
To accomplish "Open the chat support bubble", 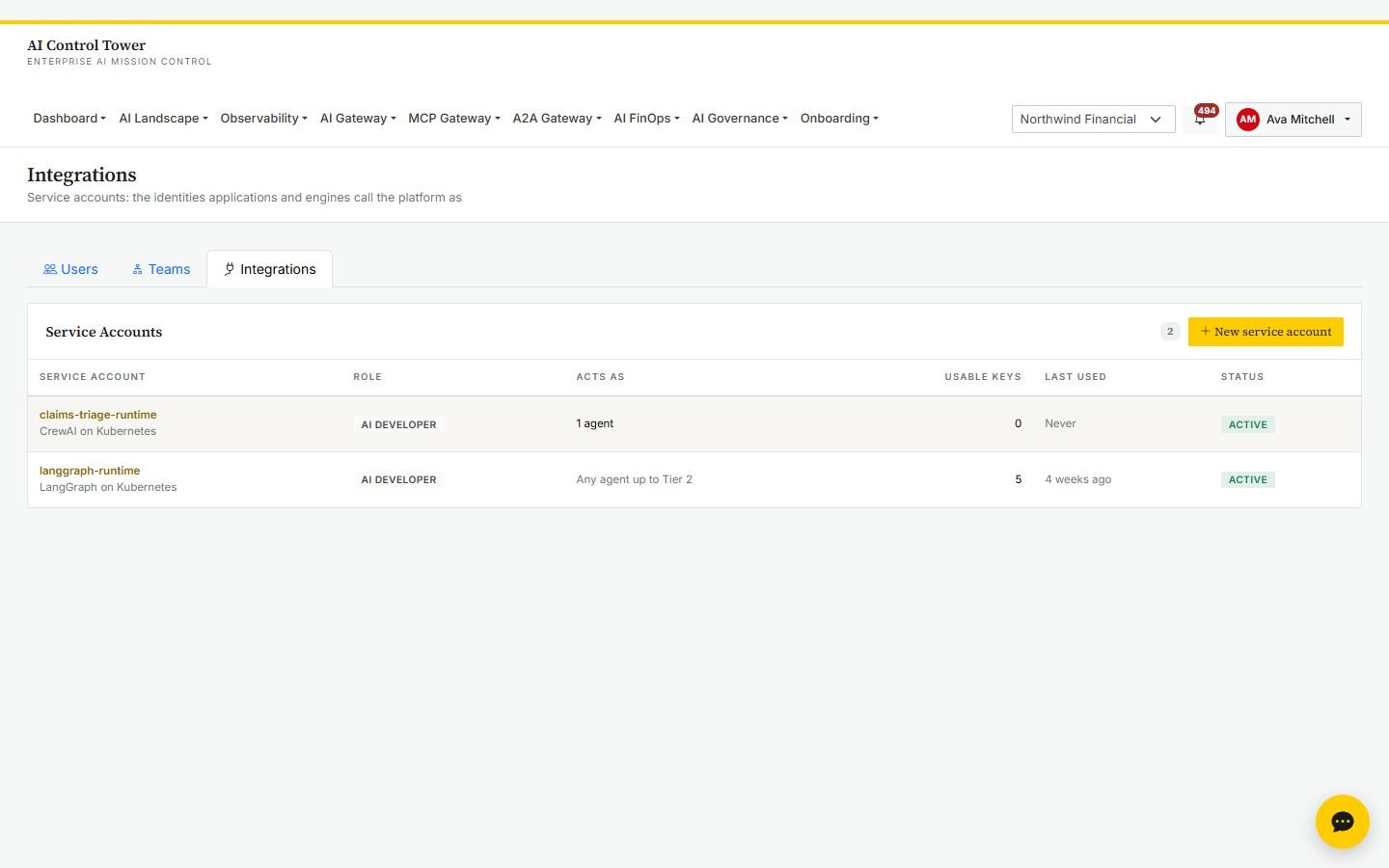I will [x=1342, y=822].
